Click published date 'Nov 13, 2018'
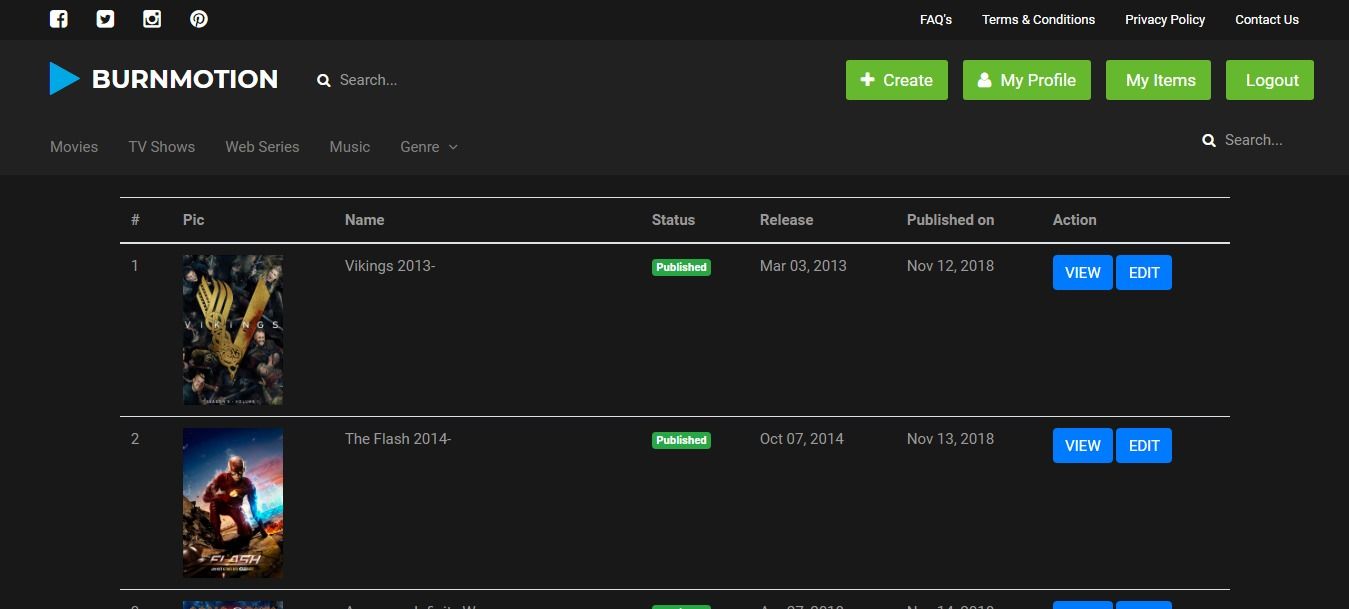Image resolution: width=1349 pixels, height=609 pixels. pyautogui.click(x=950, y=439)
